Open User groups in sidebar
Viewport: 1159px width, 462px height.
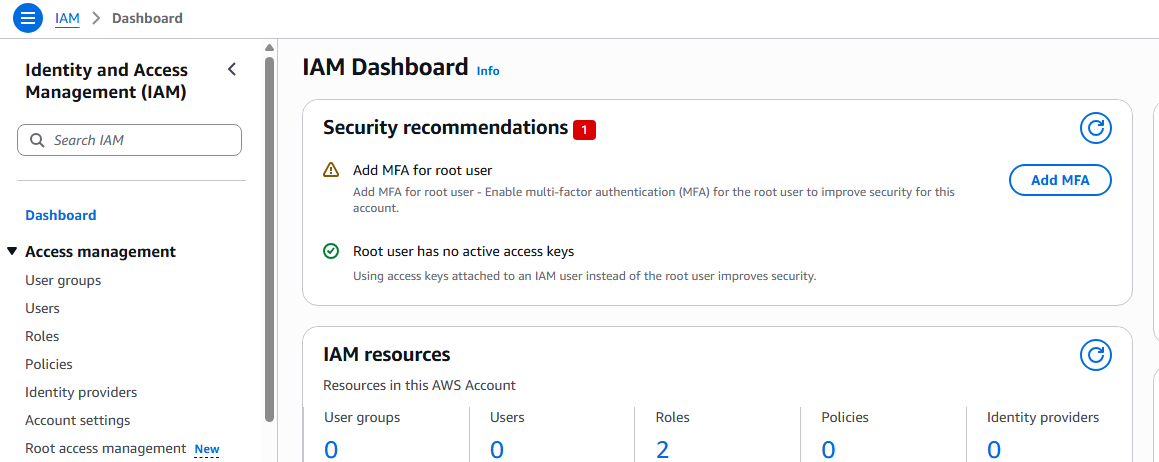(63, 280)
